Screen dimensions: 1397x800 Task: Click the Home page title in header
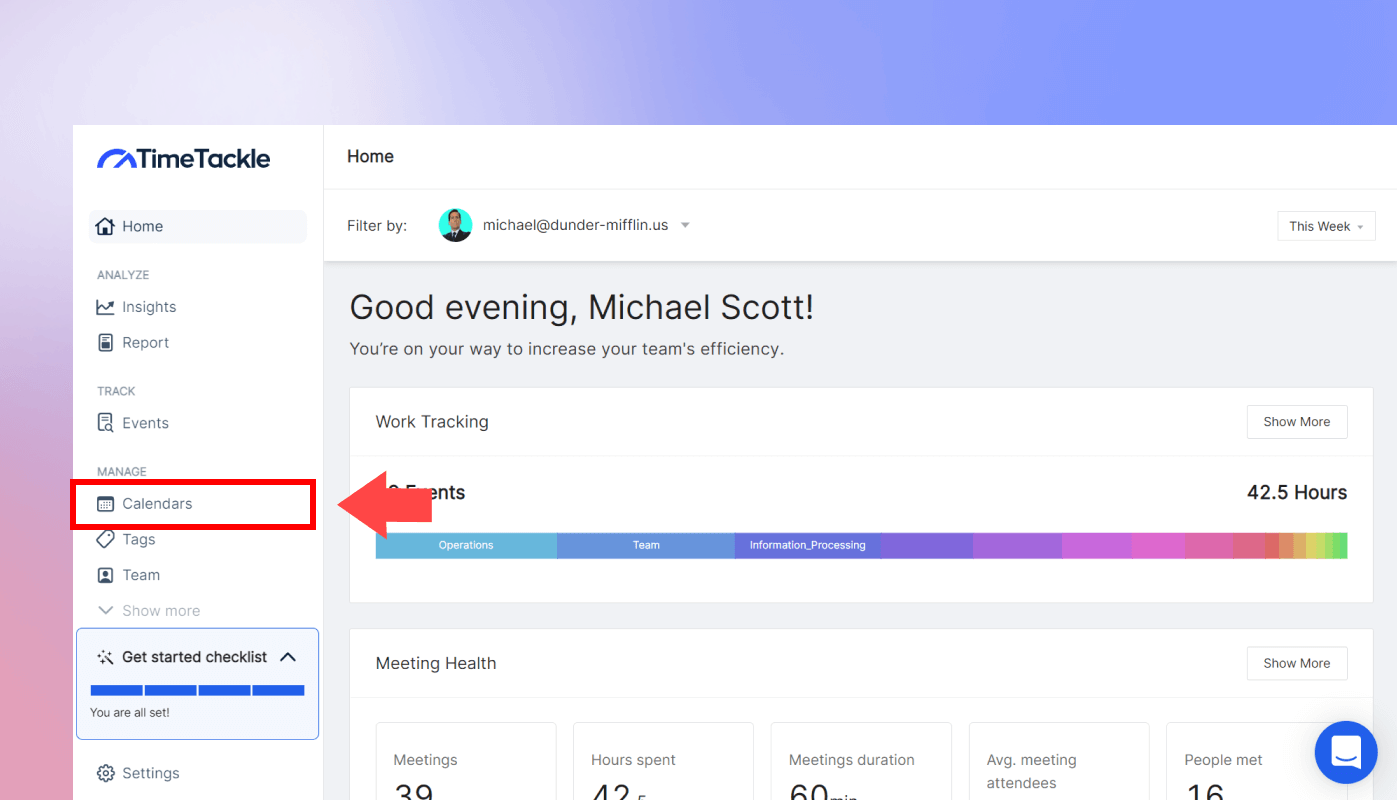coord(370,156)
